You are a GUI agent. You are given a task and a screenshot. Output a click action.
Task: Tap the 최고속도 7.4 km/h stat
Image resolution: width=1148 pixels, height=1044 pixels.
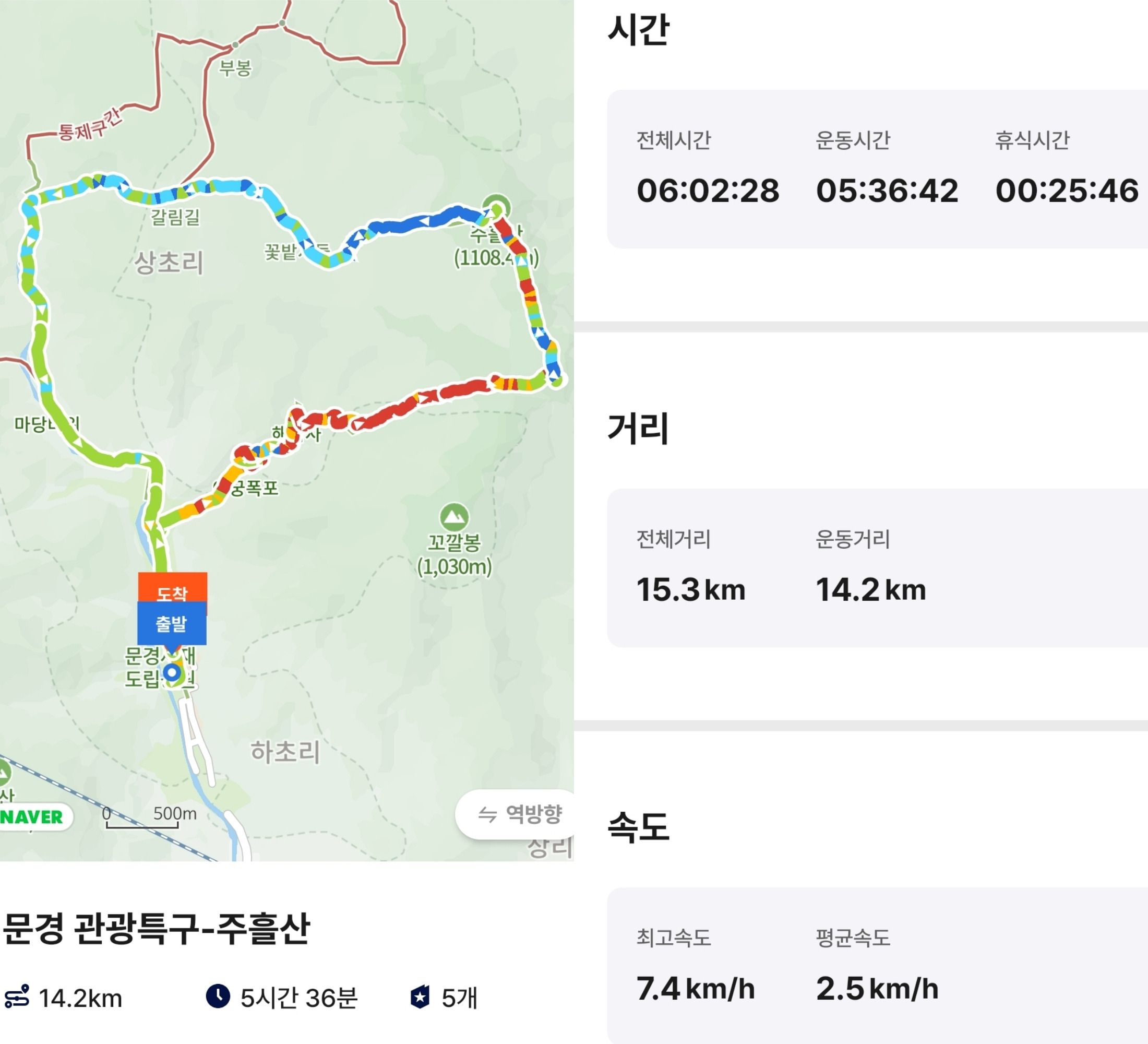pyautogui.click(x=695, y=988)
